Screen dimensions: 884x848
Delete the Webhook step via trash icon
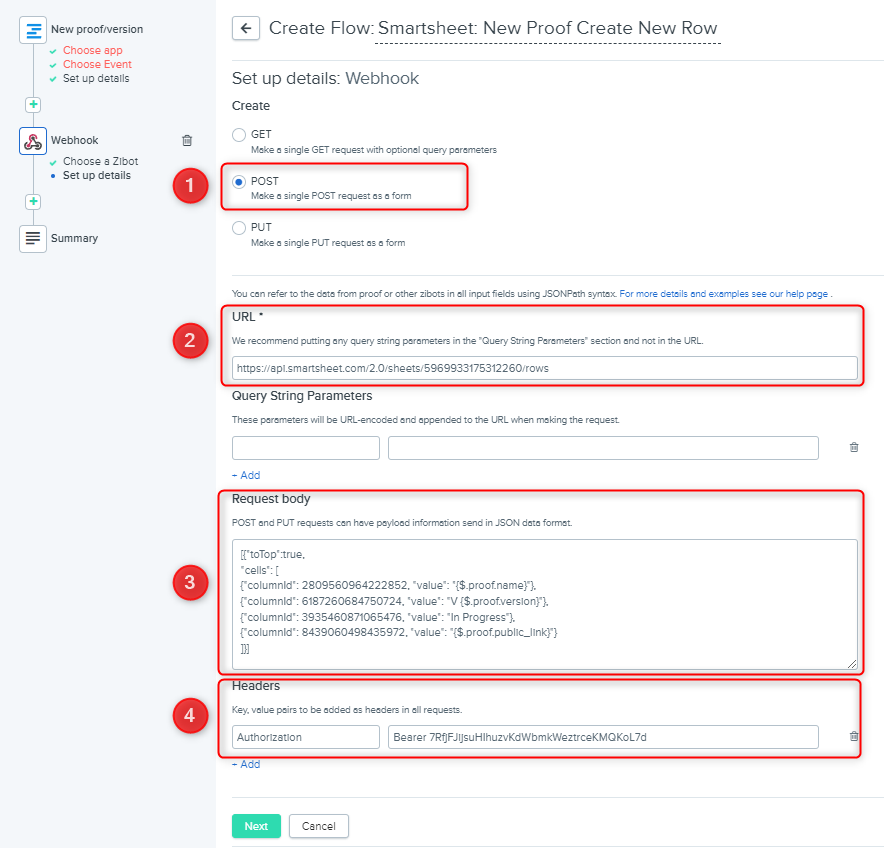(187, 141)
